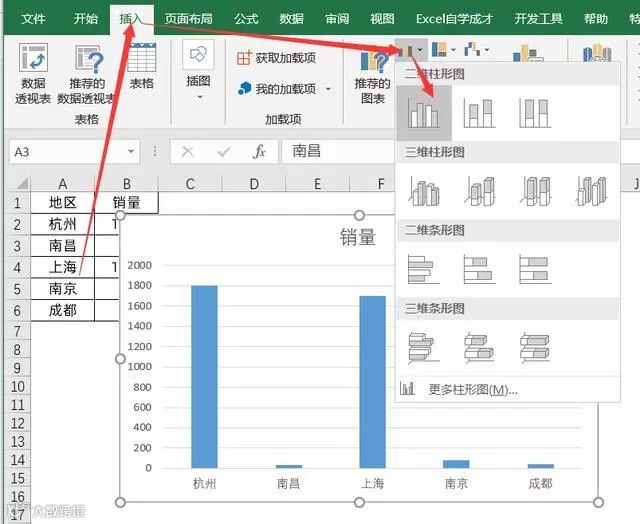Screen dimensions: 640x524
Task: Open My Add-ins (我的加载项)
Action: coord(277,89)
